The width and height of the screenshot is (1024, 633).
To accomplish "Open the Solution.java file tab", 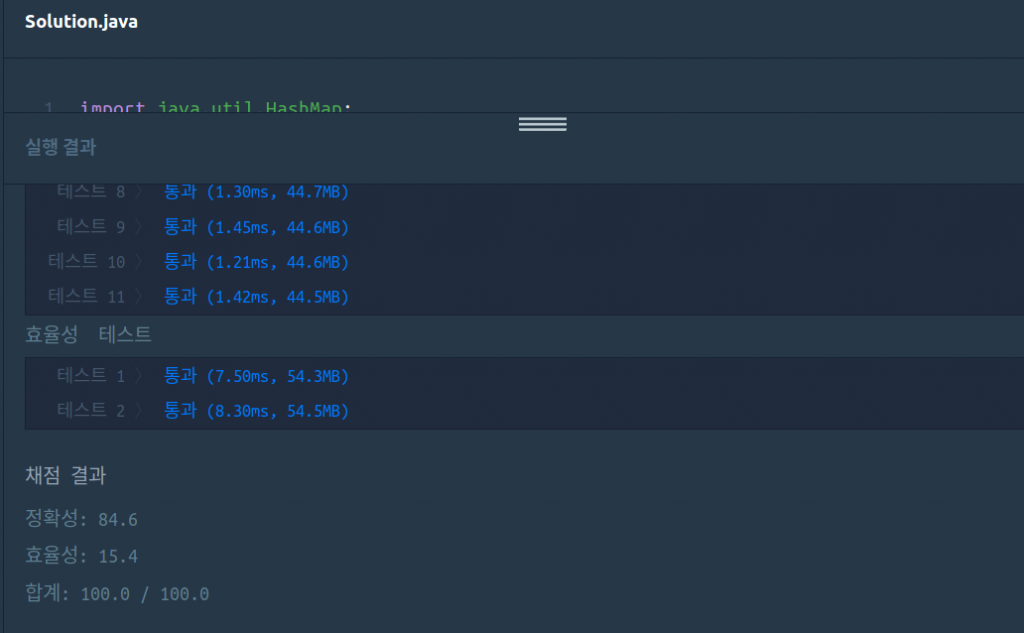I will click(x=81, y=22).
